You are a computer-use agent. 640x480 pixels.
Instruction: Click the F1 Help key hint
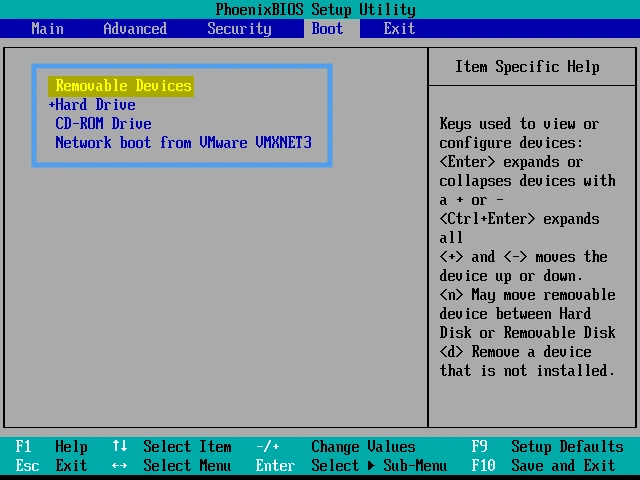[x=51, y=447]
